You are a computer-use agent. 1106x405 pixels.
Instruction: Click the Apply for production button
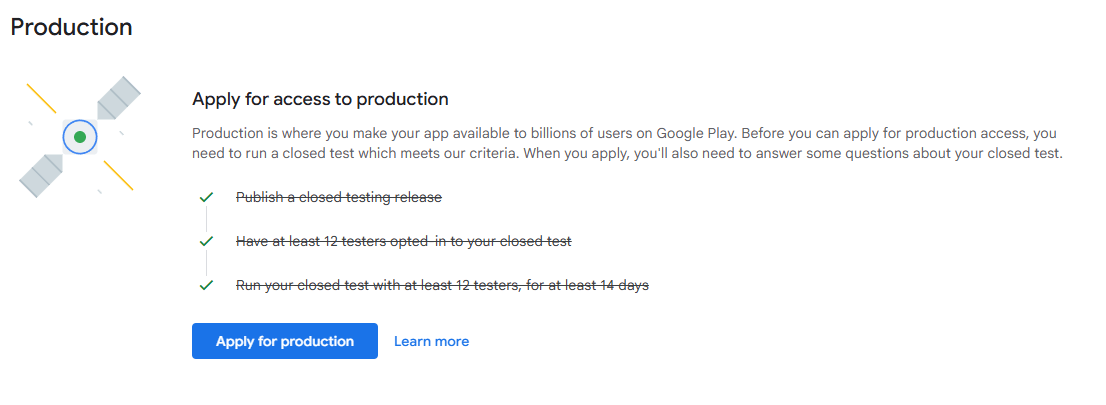pos(284,341)
